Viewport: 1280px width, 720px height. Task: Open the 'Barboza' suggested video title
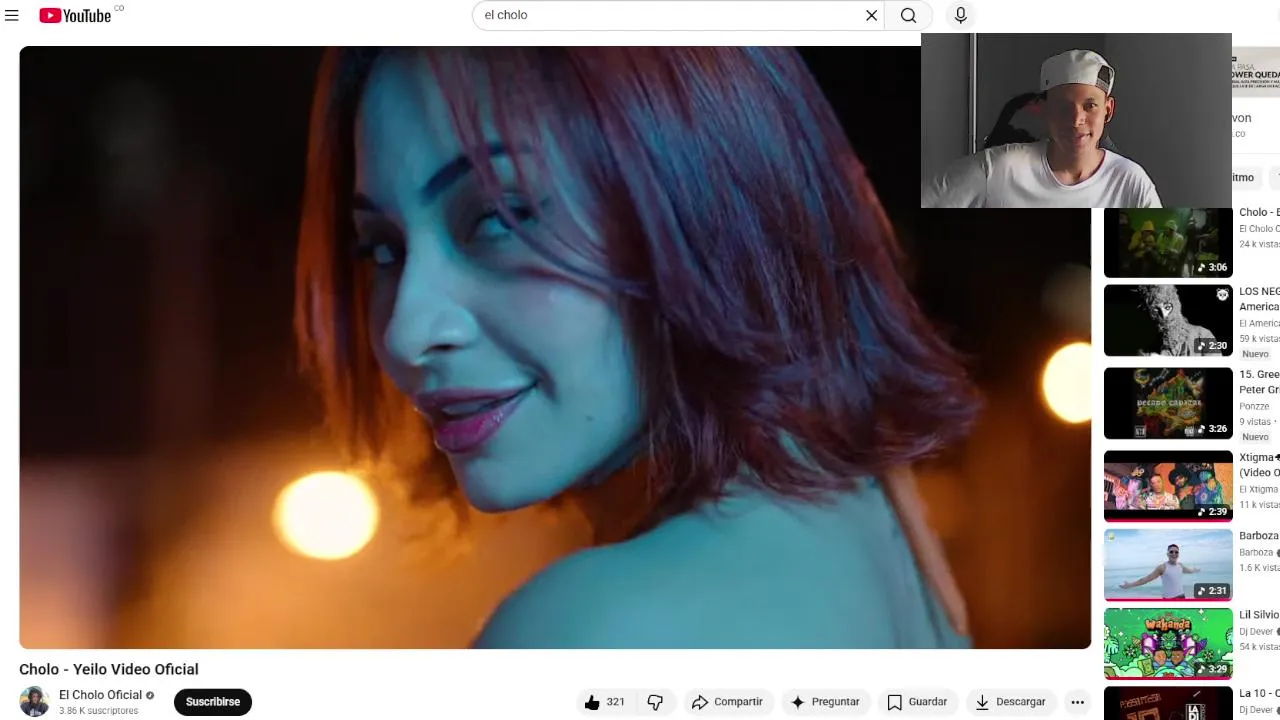pos(1259,536)
